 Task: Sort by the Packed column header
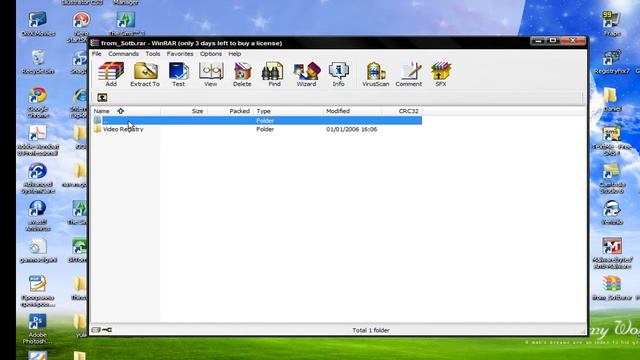pos(230,111)
